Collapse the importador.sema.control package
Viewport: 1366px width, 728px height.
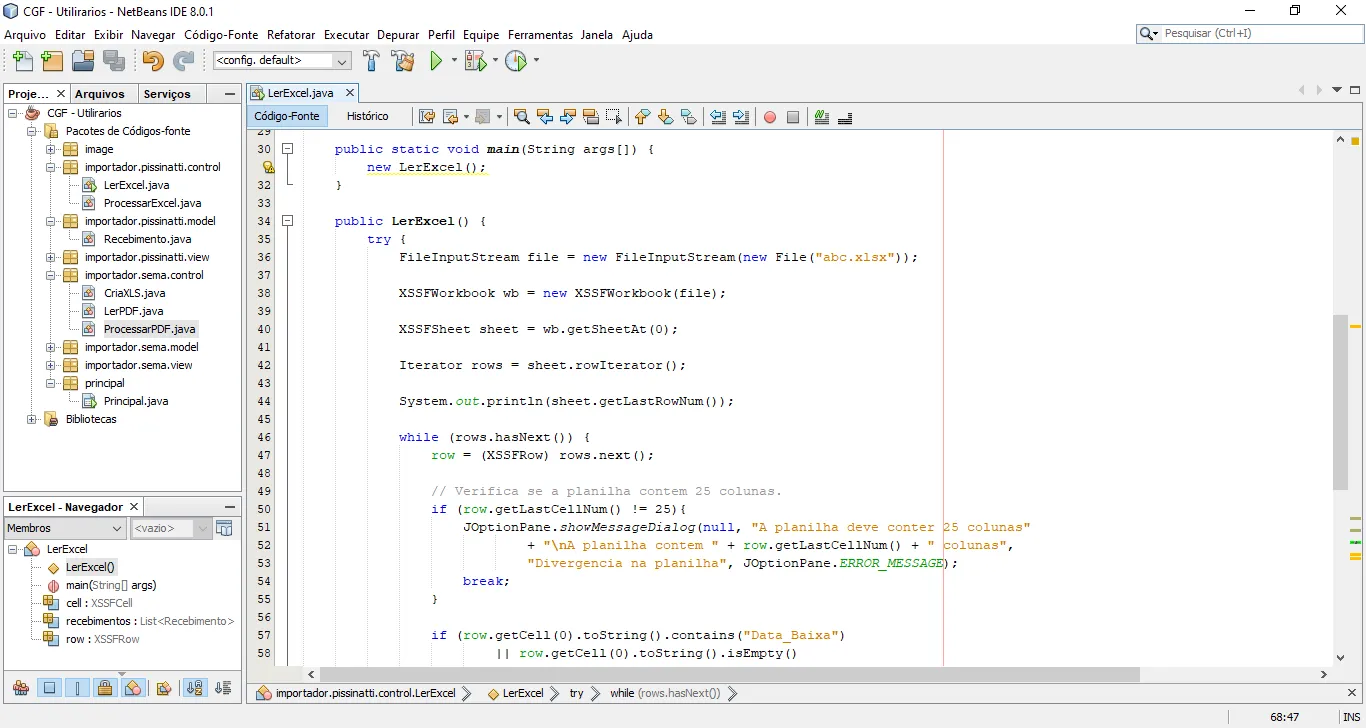click(x=51, y=275)
